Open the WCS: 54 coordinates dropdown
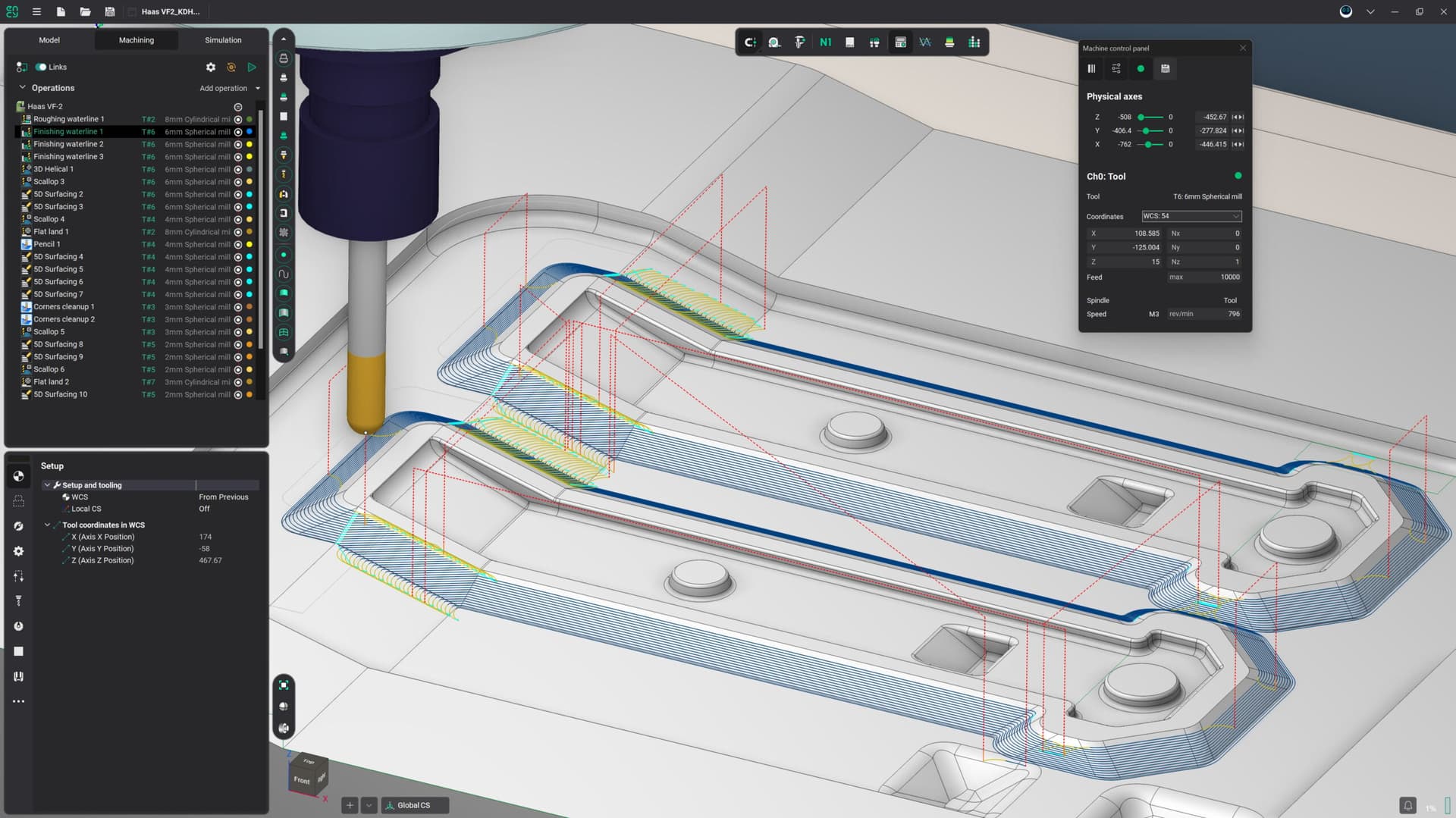 (x=1191, y=216)
